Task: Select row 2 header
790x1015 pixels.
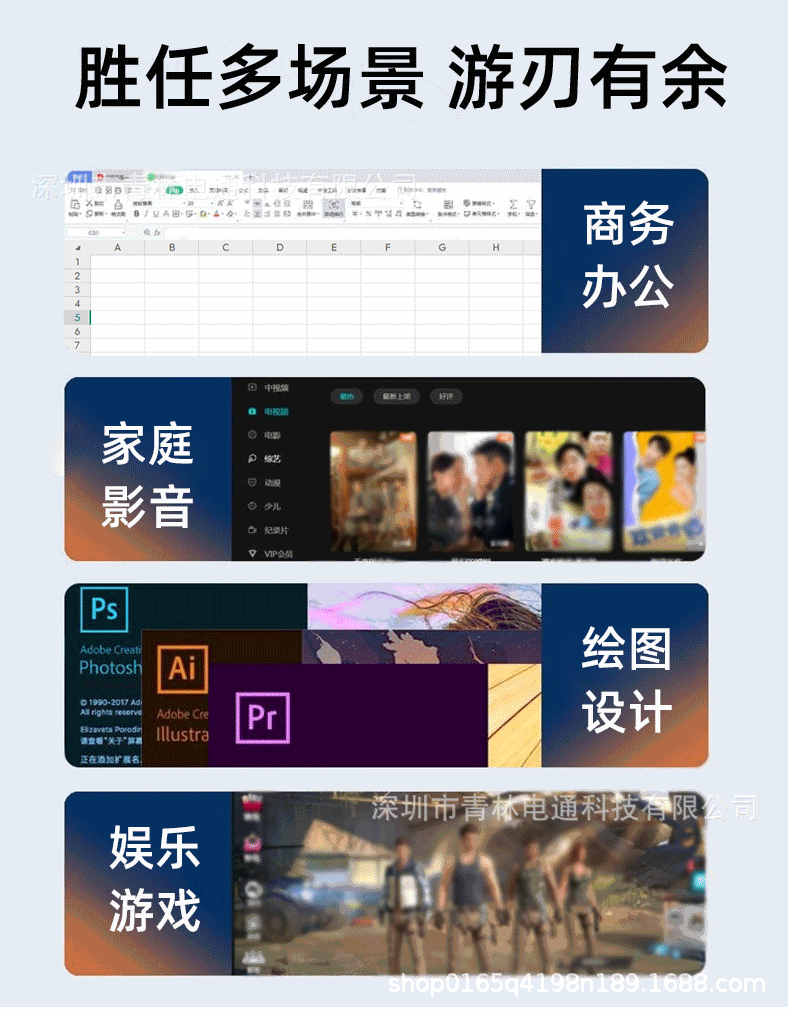Action: pos(77,276)
